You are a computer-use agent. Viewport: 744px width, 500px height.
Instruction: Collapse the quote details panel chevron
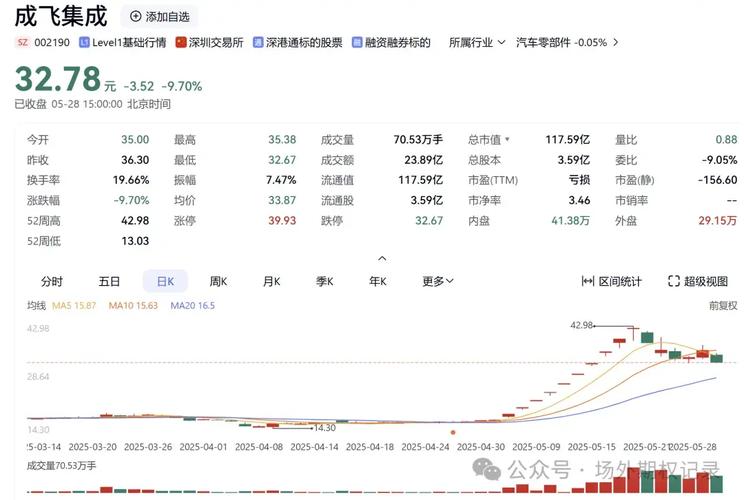tap(382, 259)
